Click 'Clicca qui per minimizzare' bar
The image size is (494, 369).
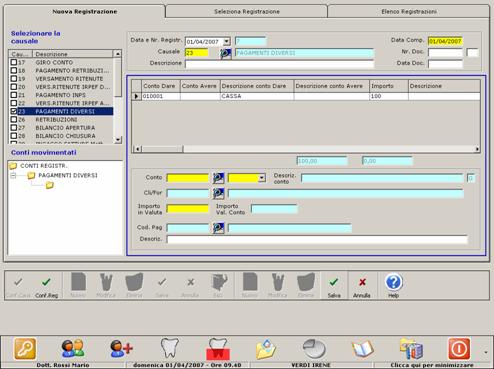(432, 365)
